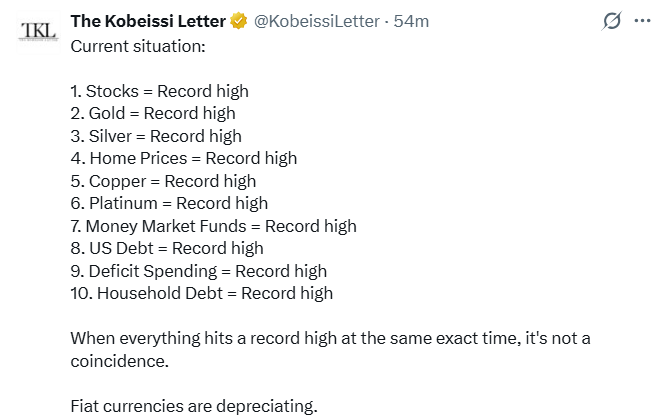Open the three-dot More options menu
This screenshot has height=418, width=666.
click(642, 21)
